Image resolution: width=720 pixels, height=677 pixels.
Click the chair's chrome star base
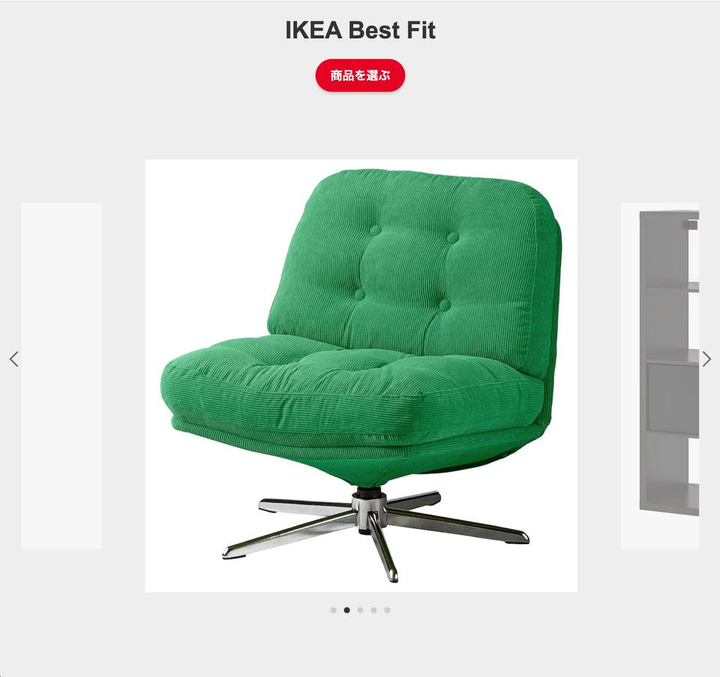[376, 533]
